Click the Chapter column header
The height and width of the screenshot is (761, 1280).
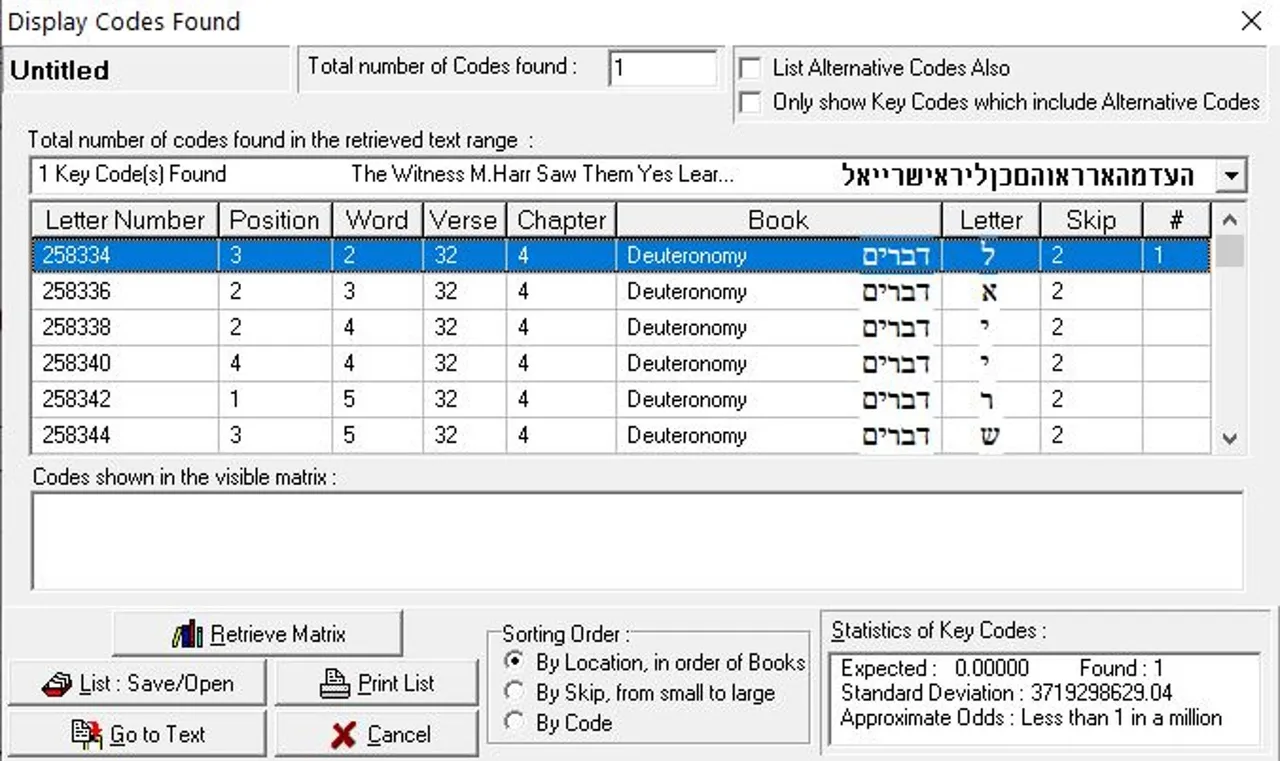coord(561,220)
